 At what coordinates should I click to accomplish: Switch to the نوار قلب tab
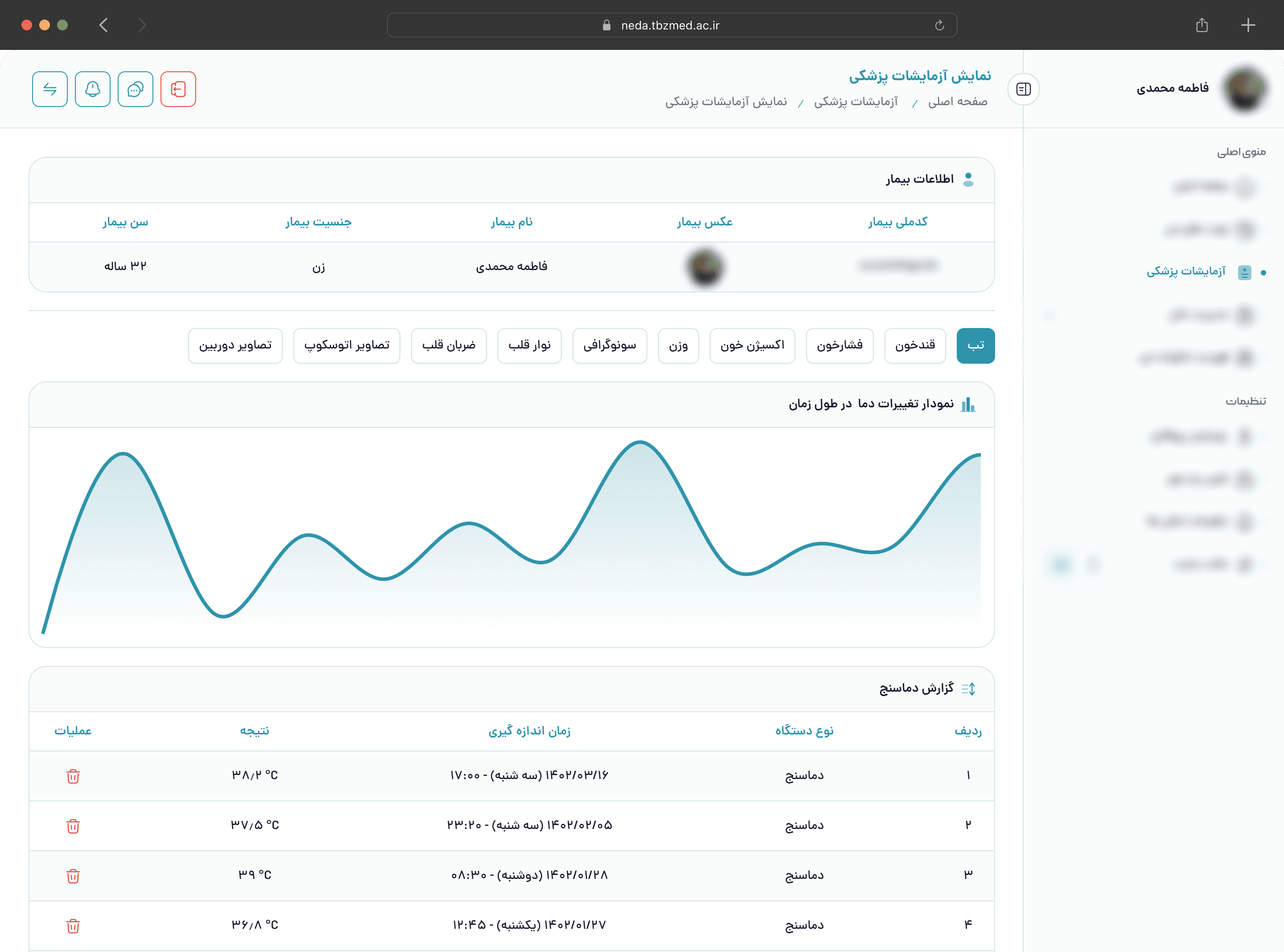pos(529,346)
